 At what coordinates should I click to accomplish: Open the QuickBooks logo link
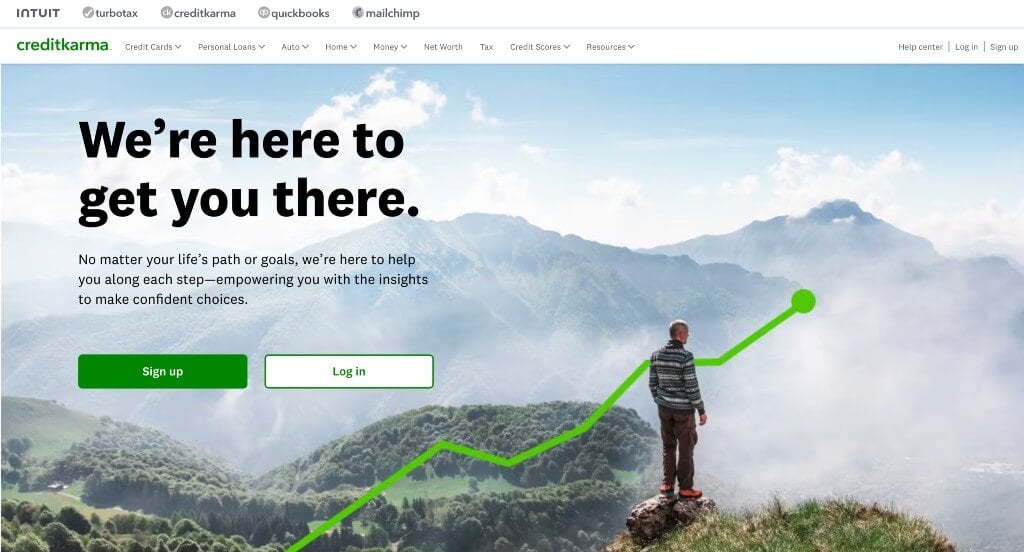click(x=294, y=13)
